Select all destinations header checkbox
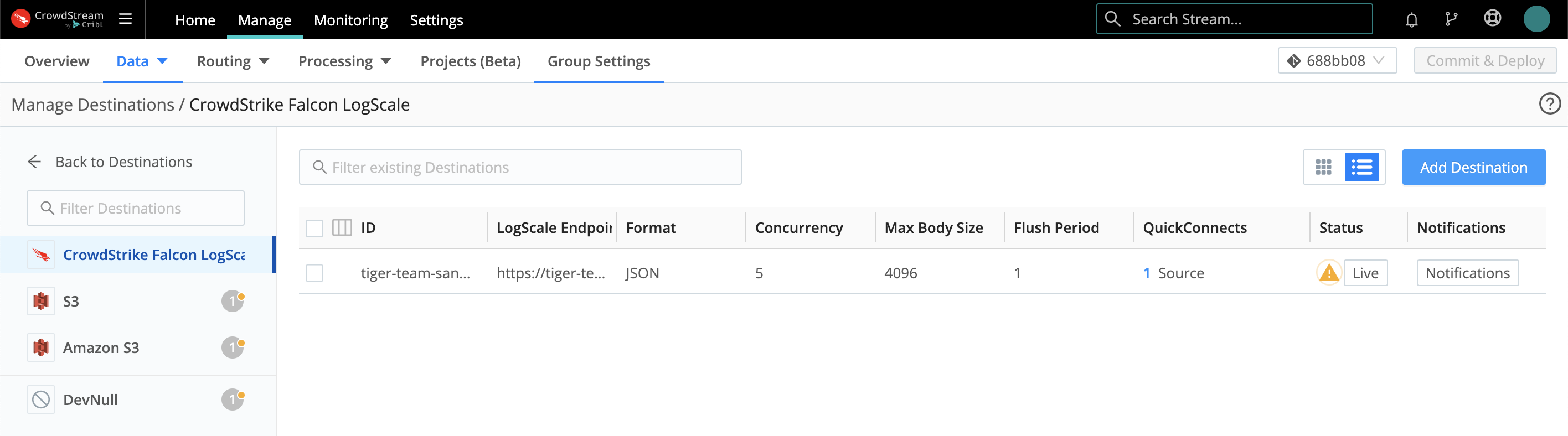The image size is (1568, 436). point(314,228)
